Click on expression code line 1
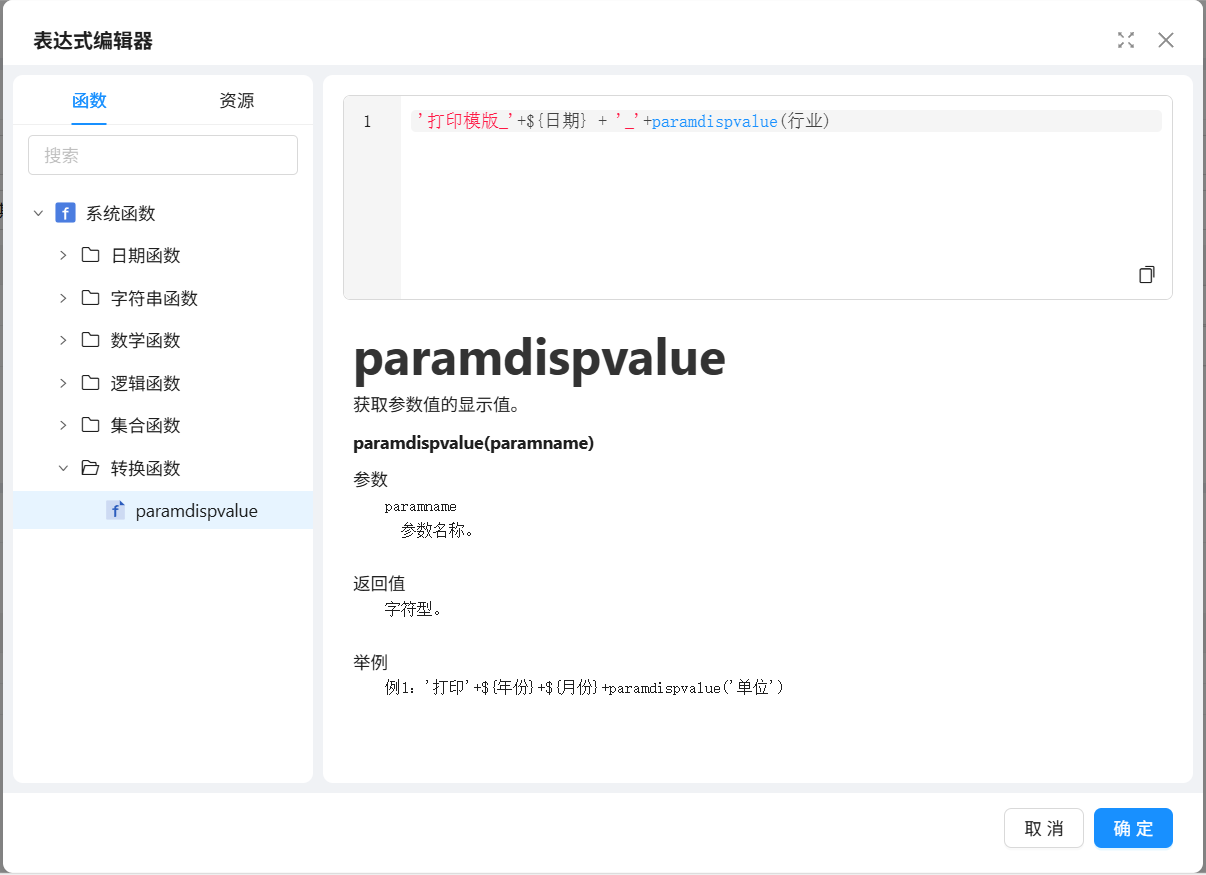1206x875 pixels. [x=785, y=121]
